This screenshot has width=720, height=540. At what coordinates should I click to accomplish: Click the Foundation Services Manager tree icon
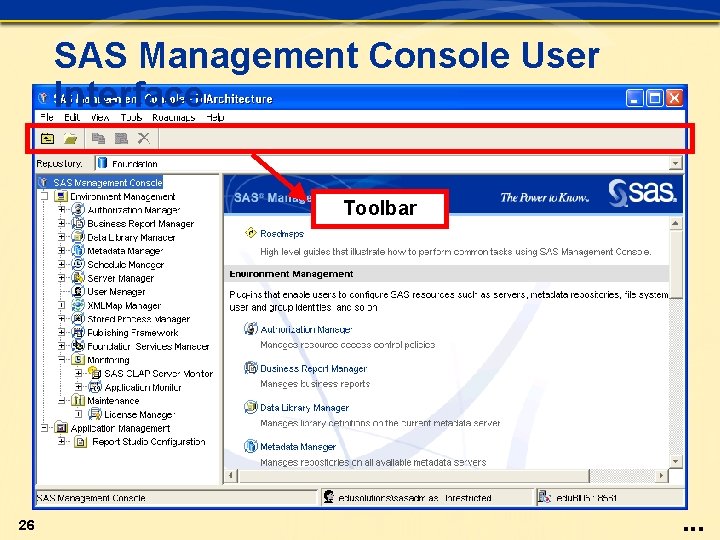click(78, 346)
